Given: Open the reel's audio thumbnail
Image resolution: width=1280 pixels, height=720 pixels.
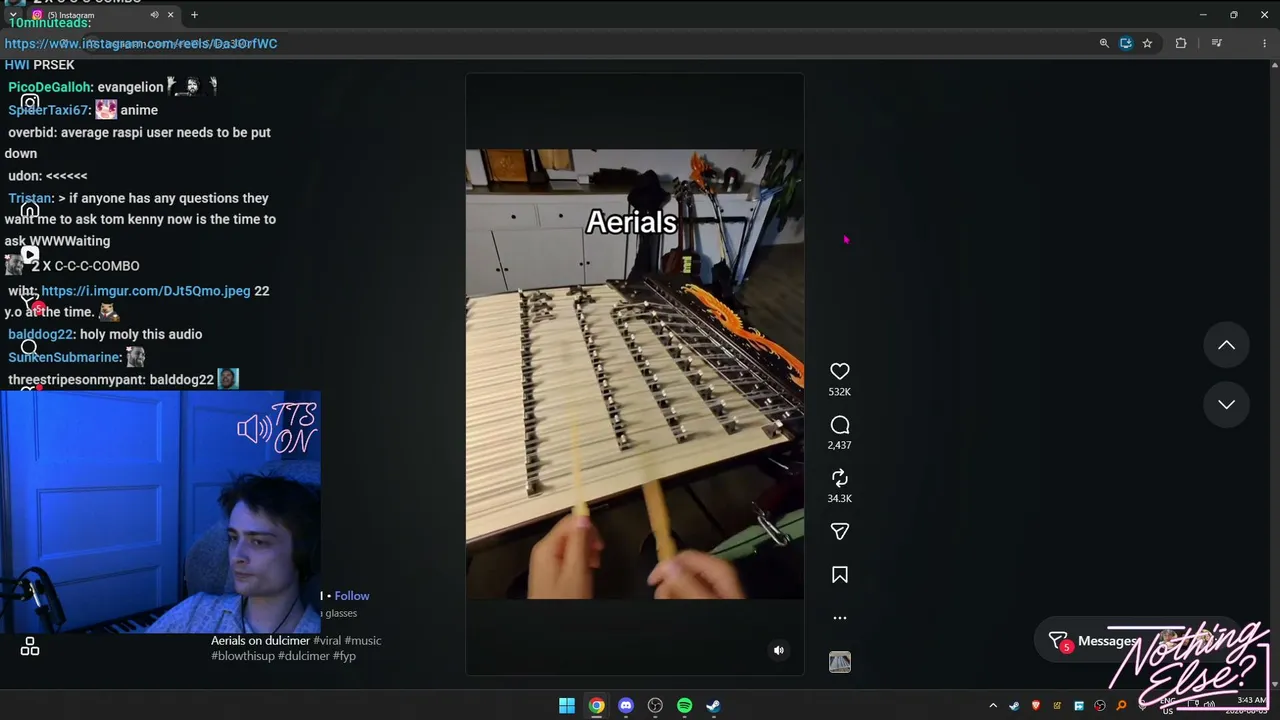Looking at the screenshot, I should tap(840, 662).
